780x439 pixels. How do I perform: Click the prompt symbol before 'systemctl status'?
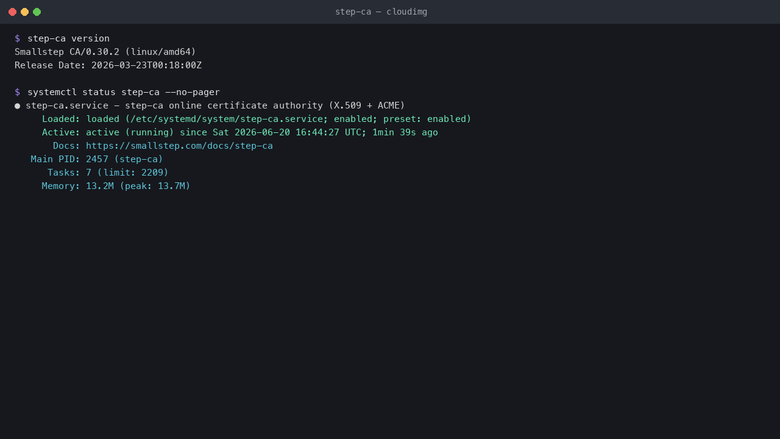[17, 92]
